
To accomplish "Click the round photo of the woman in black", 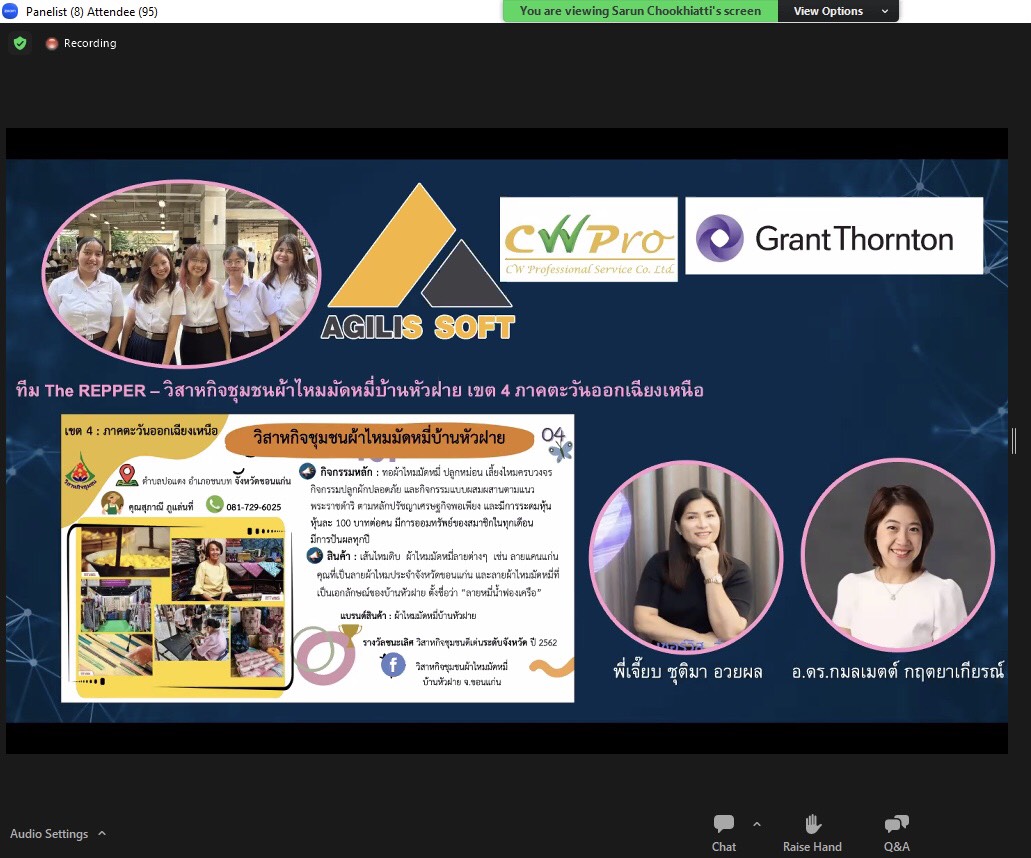I will tap(686, 556).
